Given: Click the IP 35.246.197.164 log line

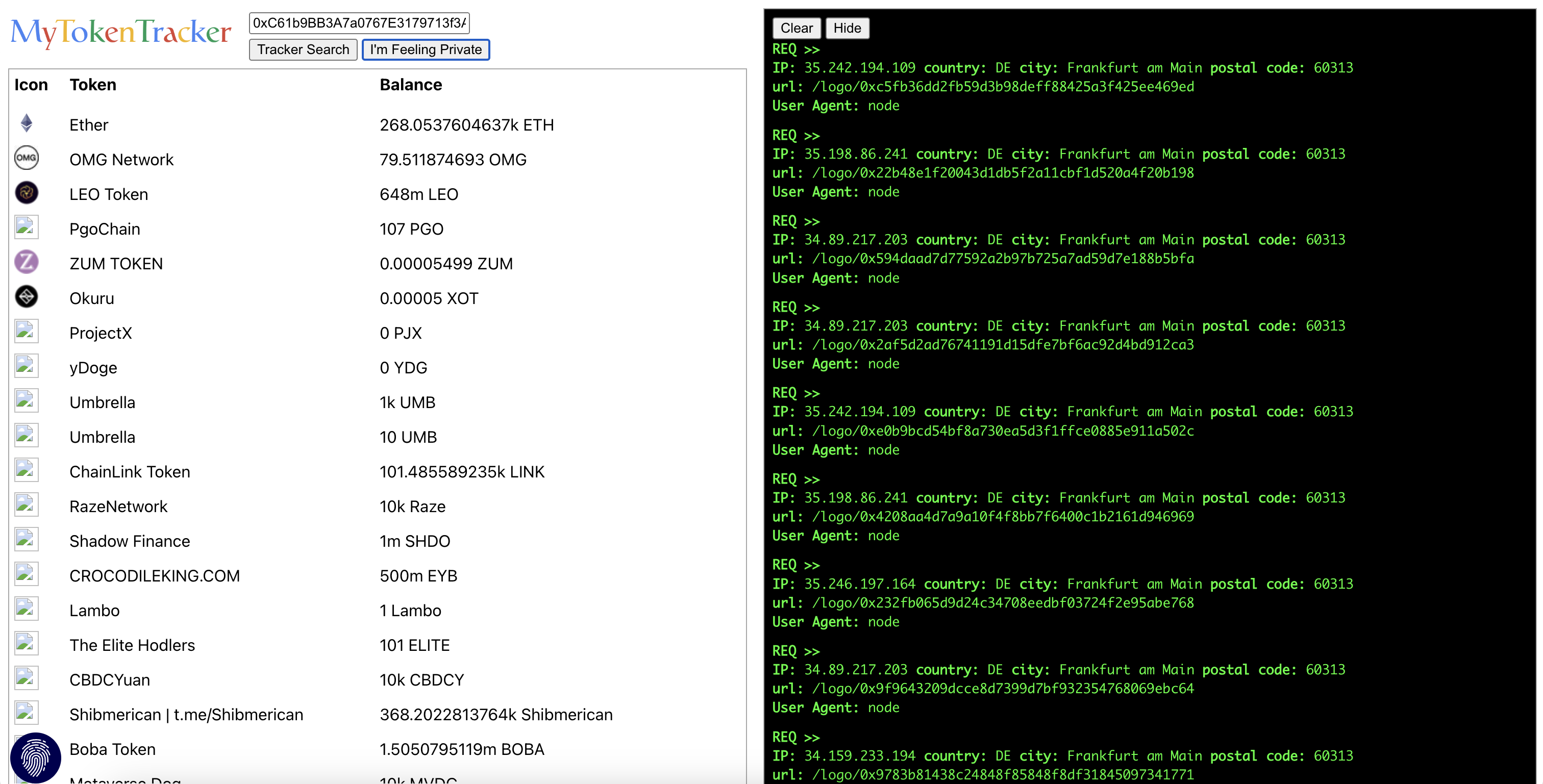Looking at the screenshot, I should point(1063,584).
